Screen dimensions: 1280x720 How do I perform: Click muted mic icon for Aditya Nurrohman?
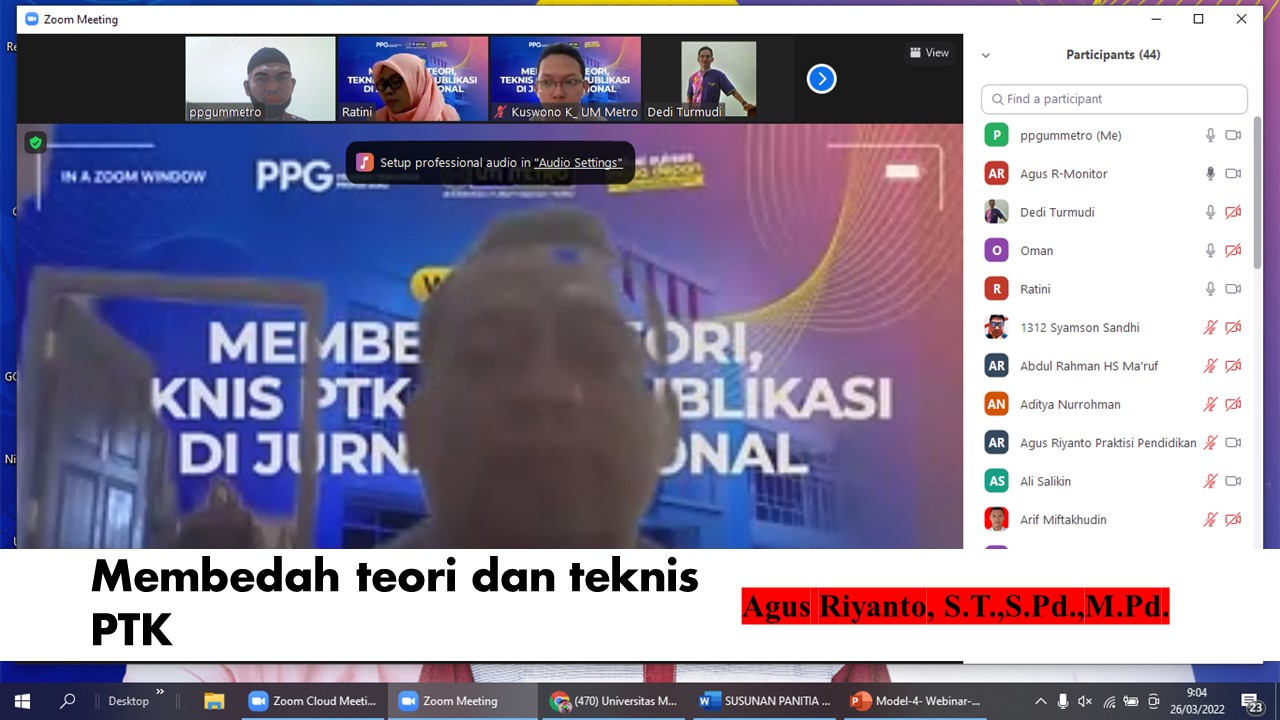point(1210,404)
